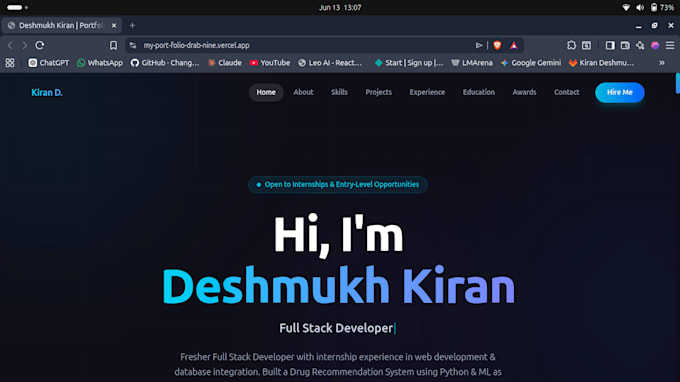Image resolution: width=680 pixels, height=382 pixels.
Task: Go forward using the browser forward arrow
Action: (x=25, y=45)
